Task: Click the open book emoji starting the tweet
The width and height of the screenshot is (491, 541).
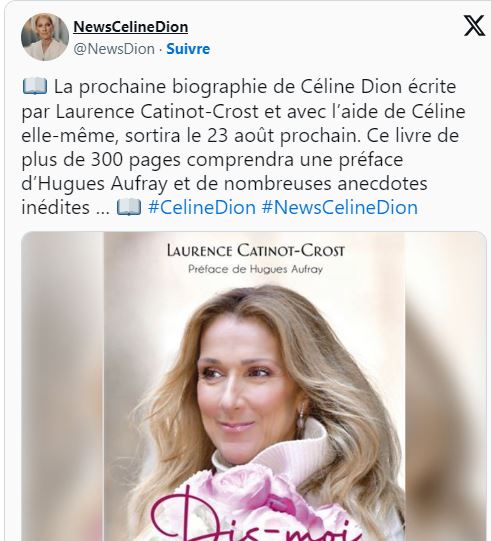Action: pyautogui.click(x=35, y=86)
